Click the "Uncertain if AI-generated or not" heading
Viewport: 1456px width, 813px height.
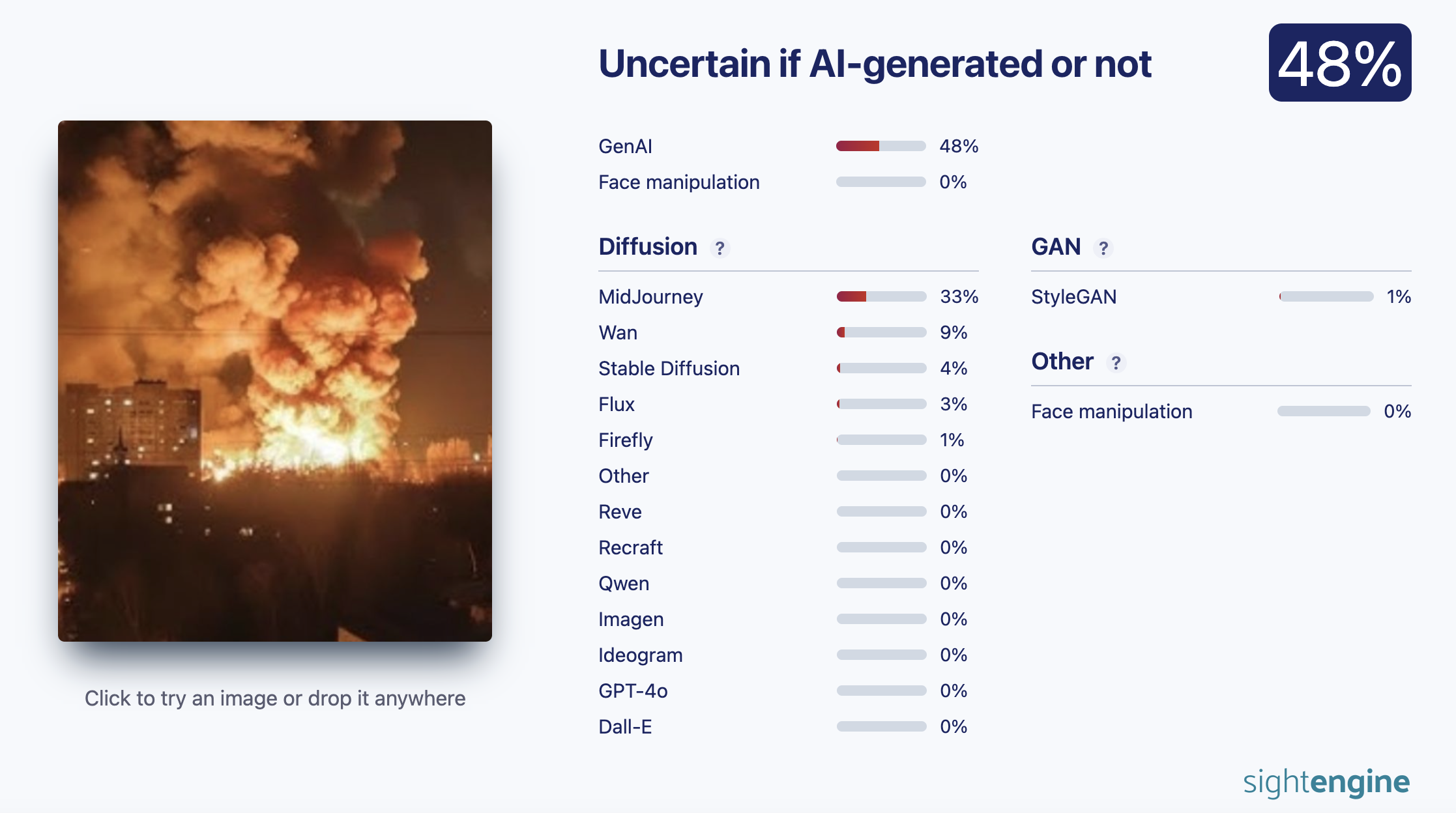coord(875,64)
